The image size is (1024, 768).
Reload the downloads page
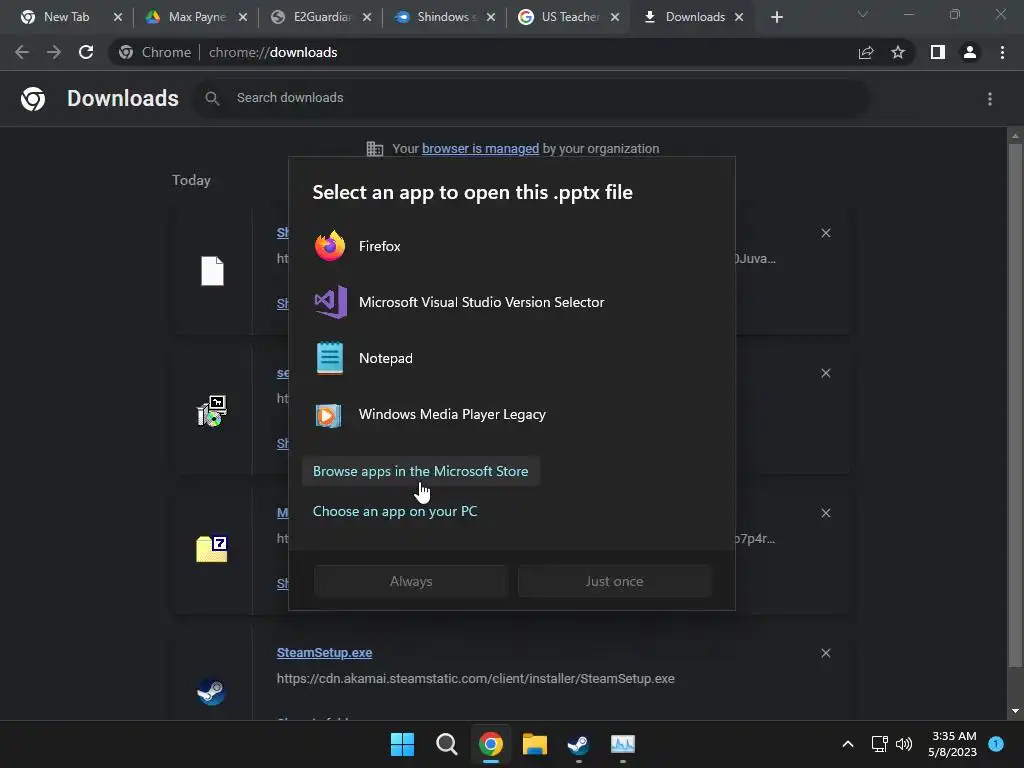[x=86, y=52]
